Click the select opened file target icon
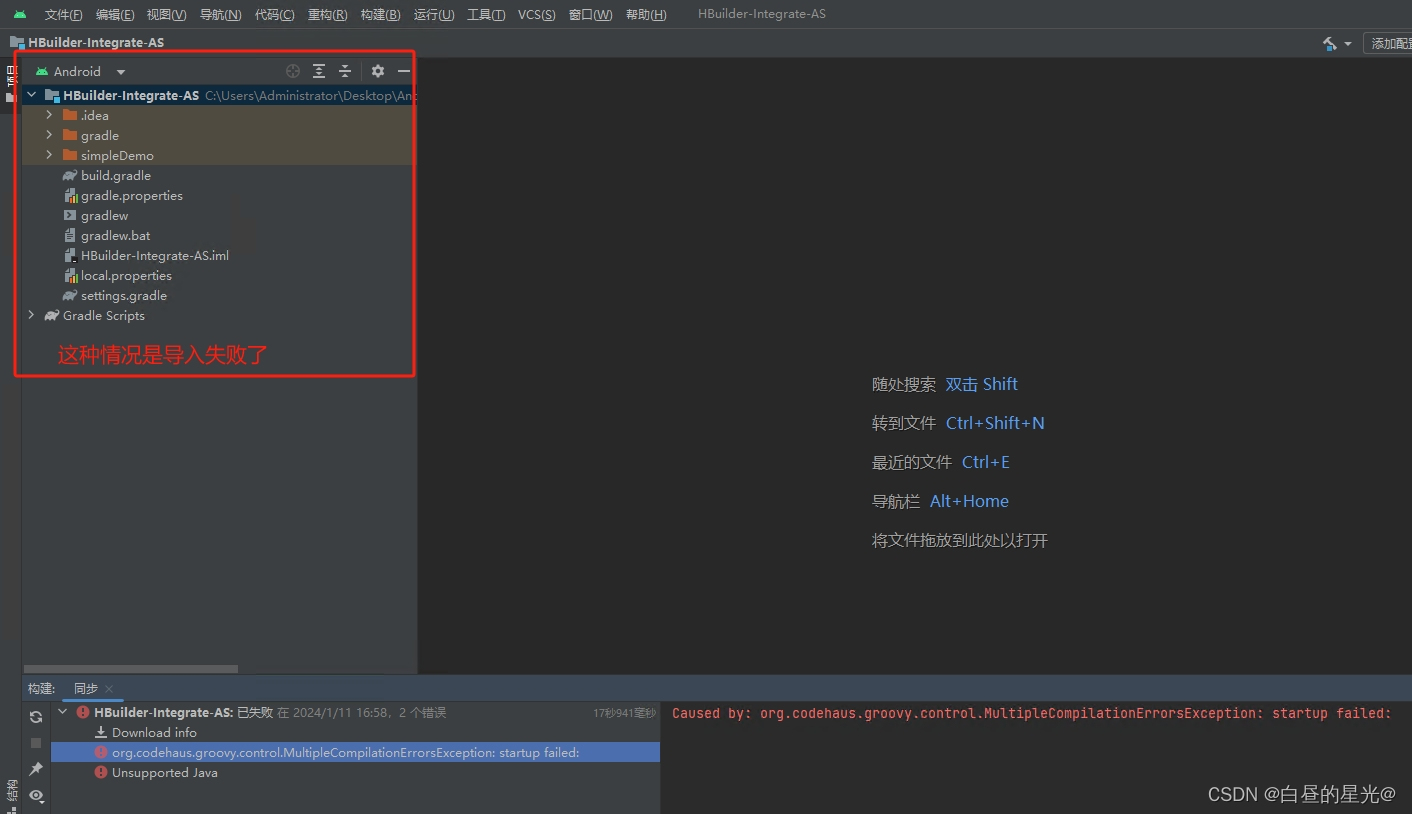The image size is (1412, 814). pyautogui.click(x=293, y=71)
